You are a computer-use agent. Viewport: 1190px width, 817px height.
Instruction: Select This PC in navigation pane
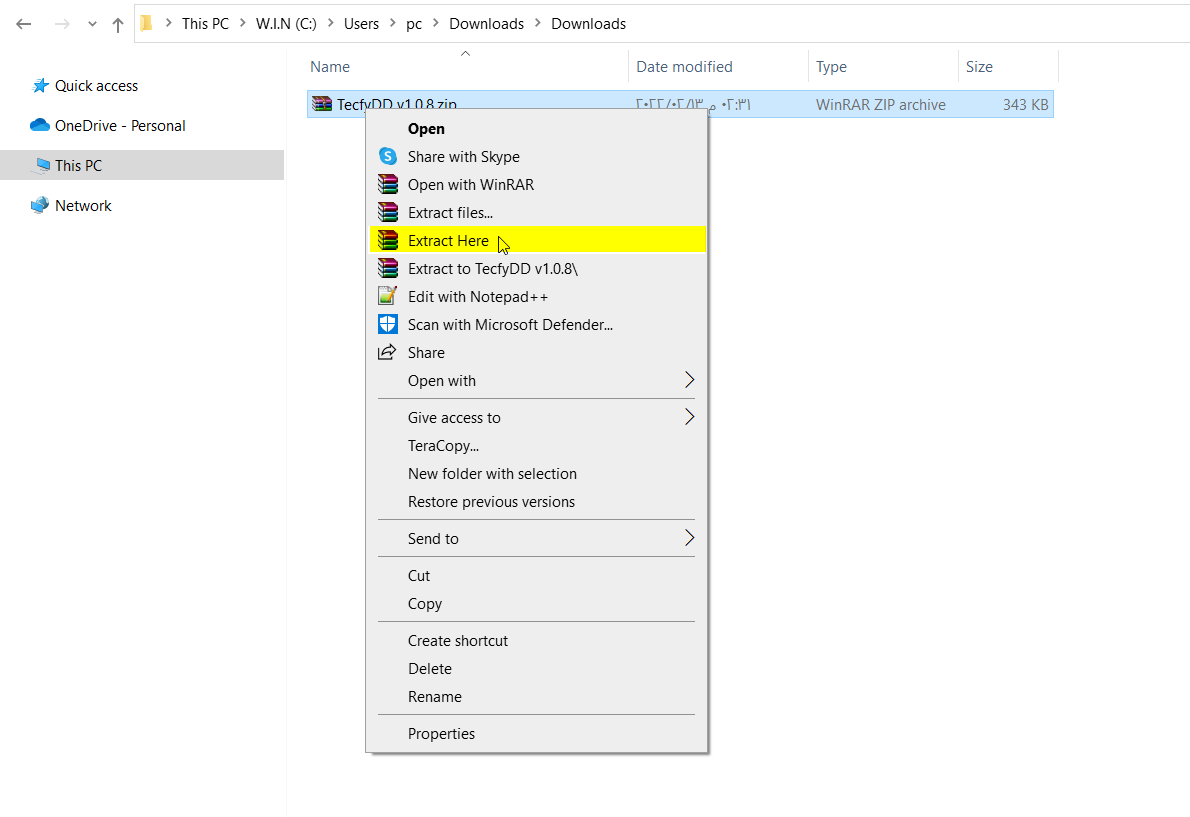78,166
